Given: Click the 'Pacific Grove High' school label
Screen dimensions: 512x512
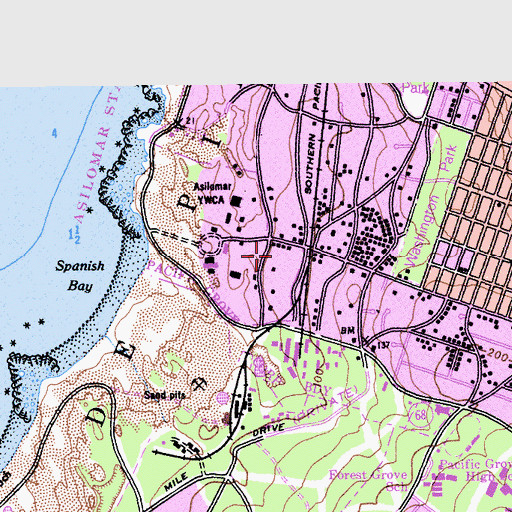Looking at the screenshot, I should (477, 470).
